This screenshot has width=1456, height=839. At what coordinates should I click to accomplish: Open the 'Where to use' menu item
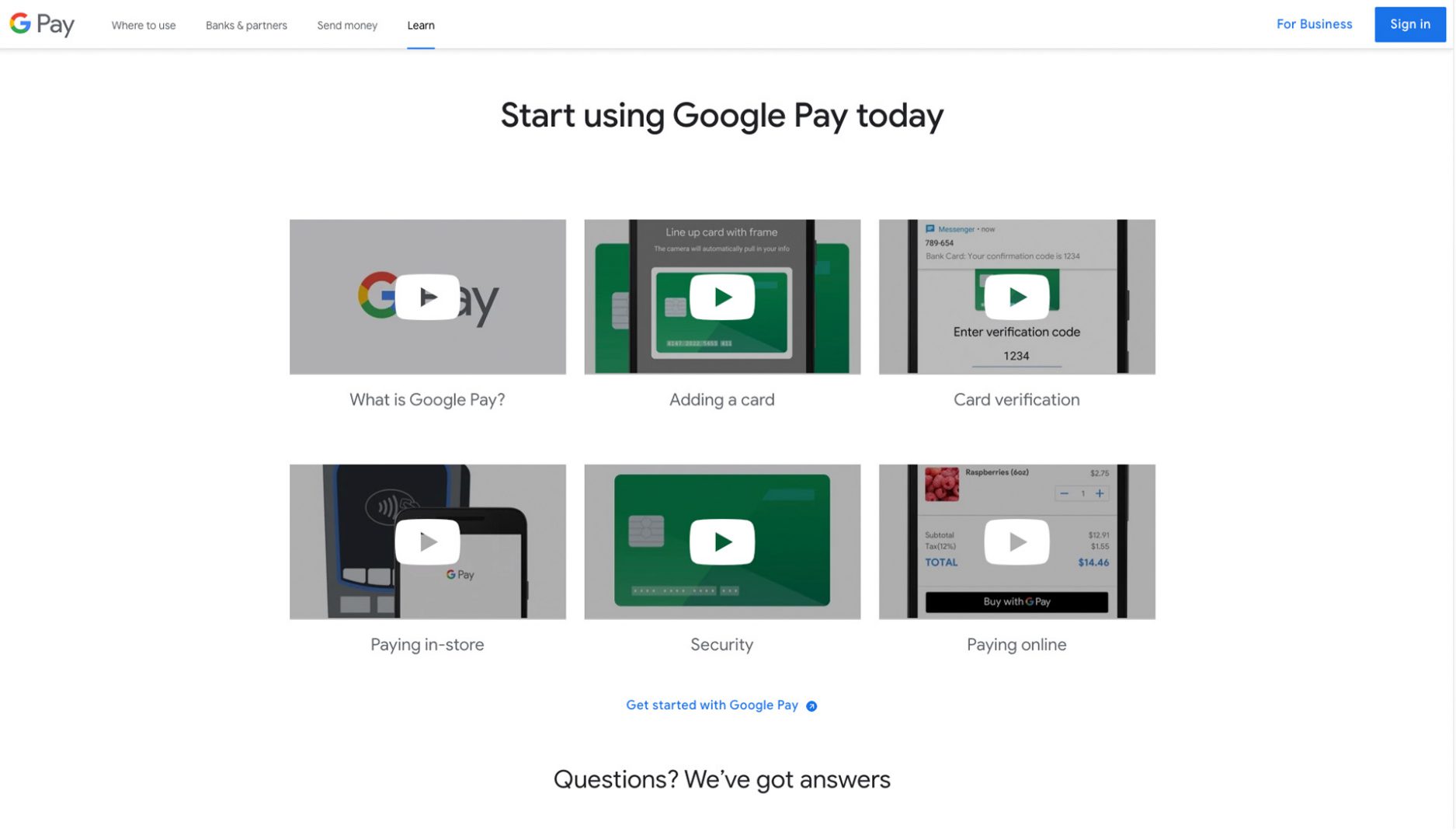[144, 25]
